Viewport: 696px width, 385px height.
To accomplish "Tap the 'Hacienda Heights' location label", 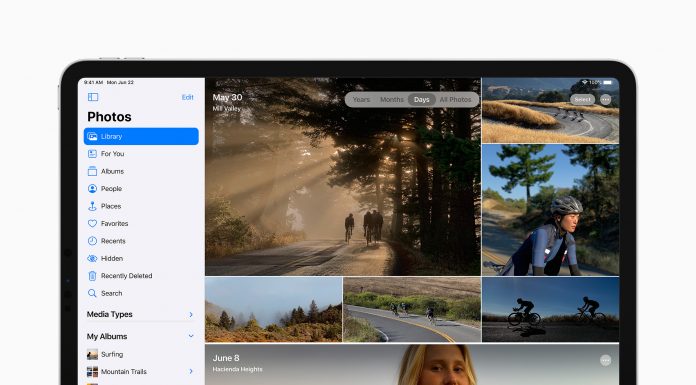I will point(237,369).
